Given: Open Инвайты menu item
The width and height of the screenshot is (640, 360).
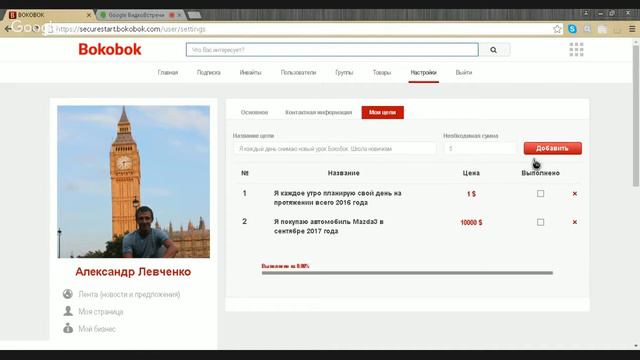Looking at the screenshot, I should (x=250, y=73).
